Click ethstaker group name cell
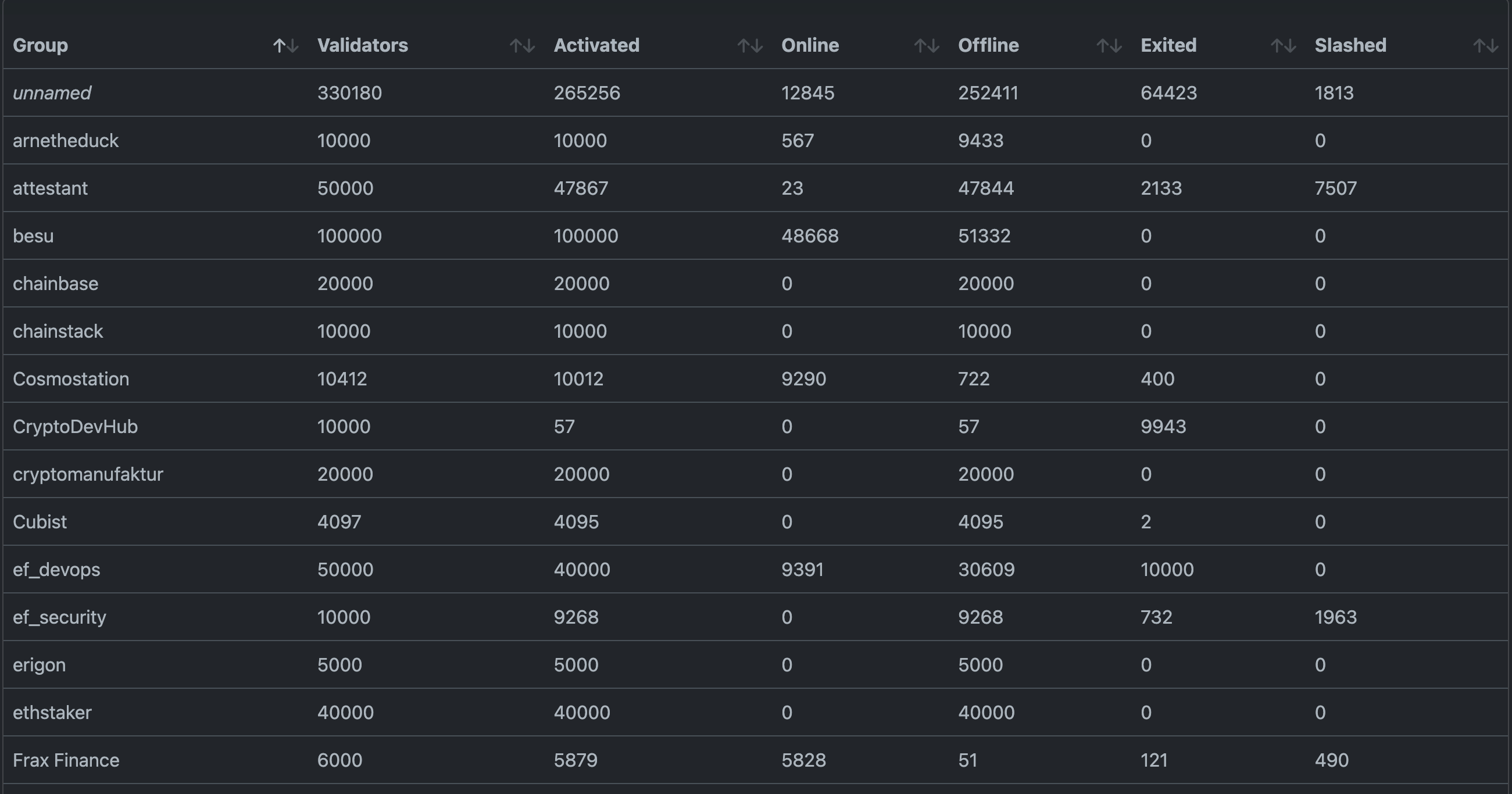Image resolution: width=1512 pixels, height=794 pixels. [52, 713]
